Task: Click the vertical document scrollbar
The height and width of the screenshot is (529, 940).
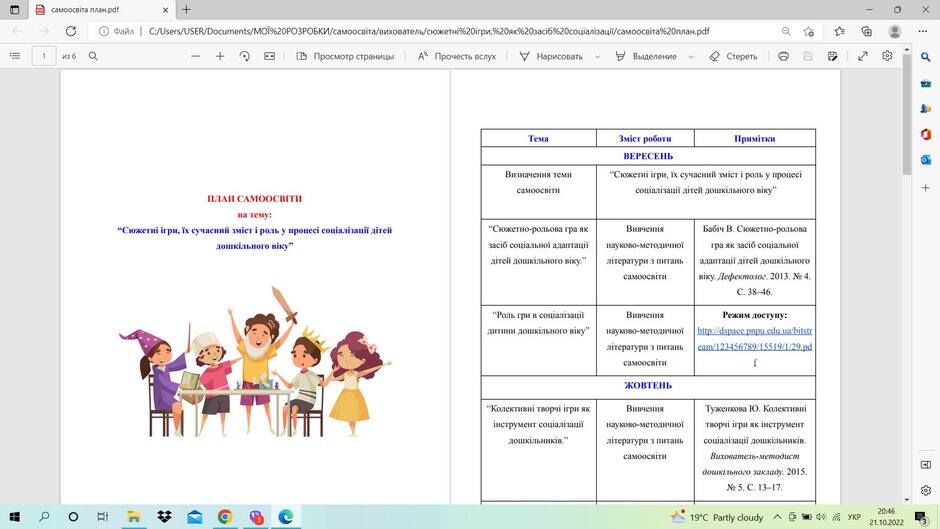Action: point(906,275)
